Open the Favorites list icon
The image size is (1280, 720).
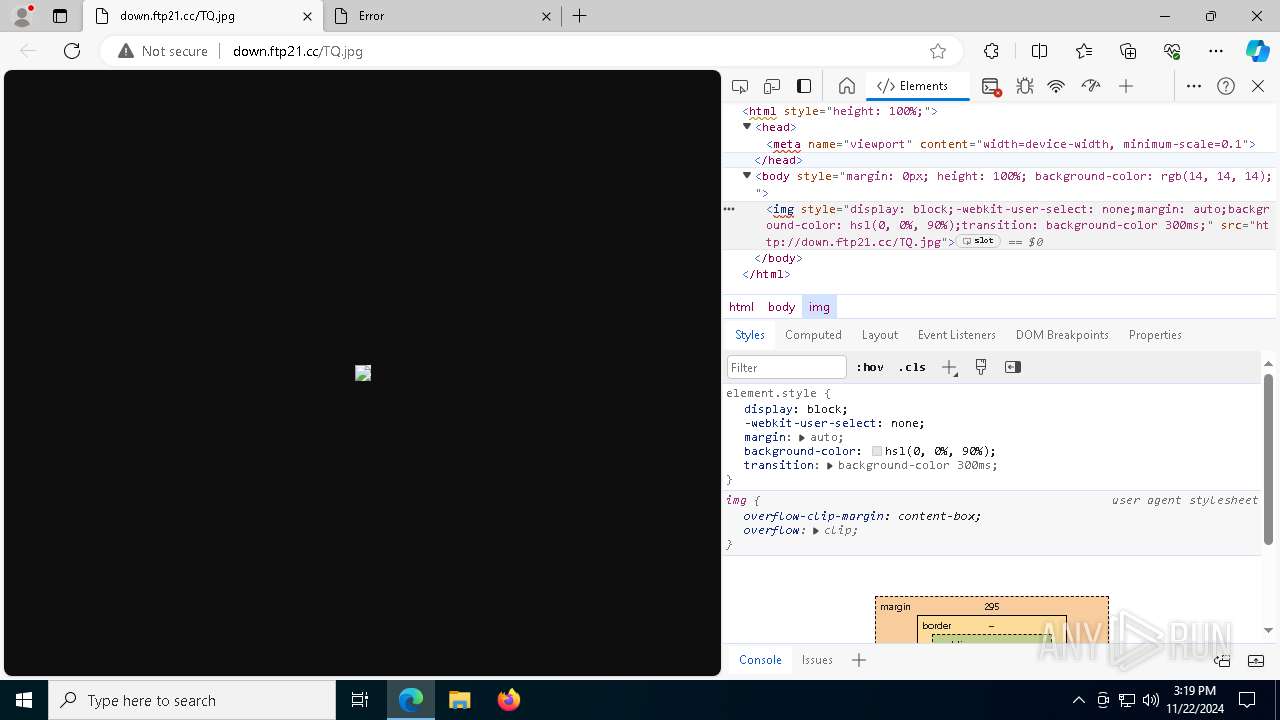coord(1084,51)
